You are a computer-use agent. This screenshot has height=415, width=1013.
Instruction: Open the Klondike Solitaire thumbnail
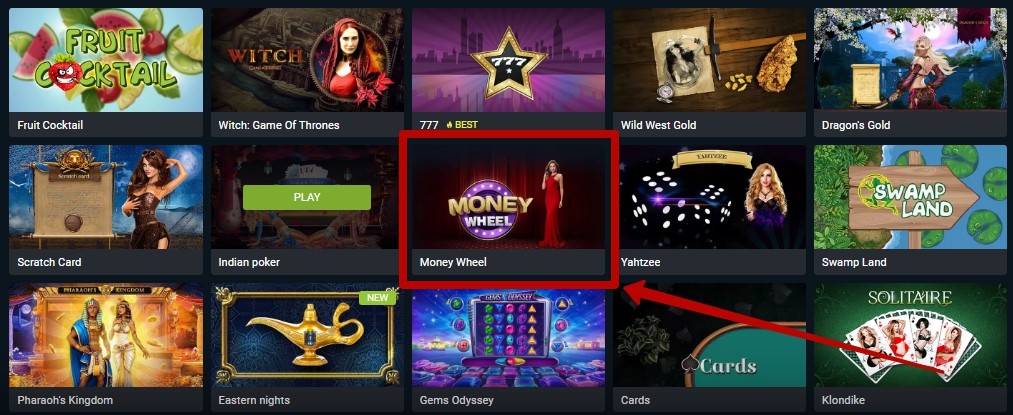[911, 335]
